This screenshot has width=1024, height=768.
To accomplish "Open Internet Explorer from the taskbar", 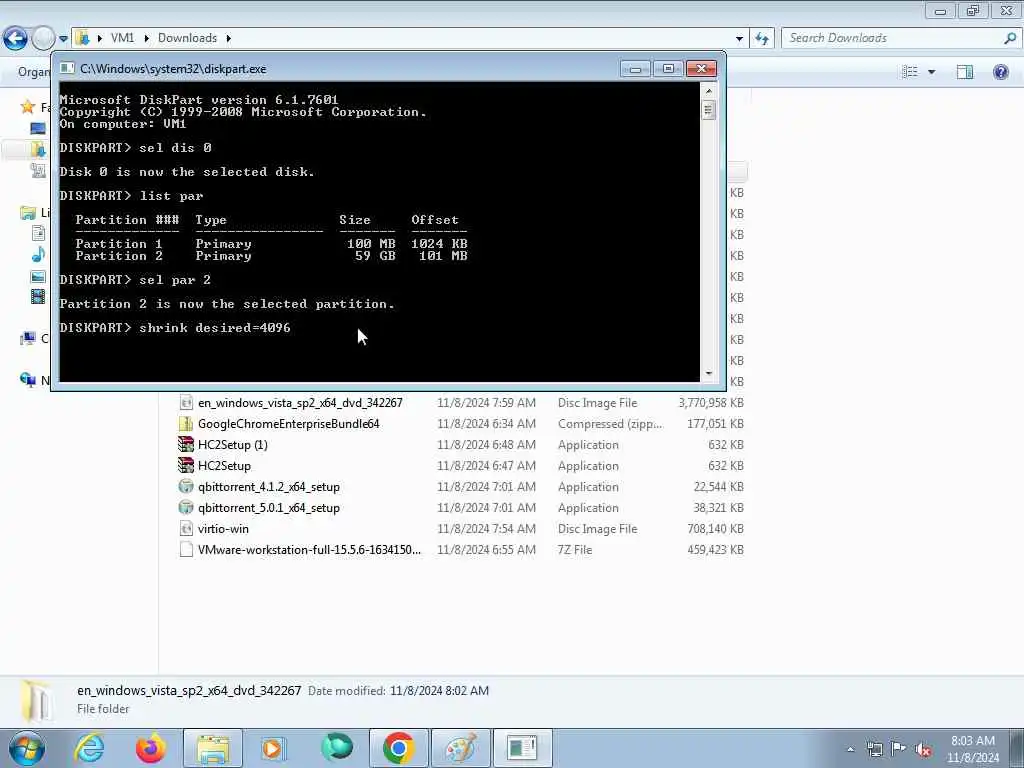I will point(89,748).
